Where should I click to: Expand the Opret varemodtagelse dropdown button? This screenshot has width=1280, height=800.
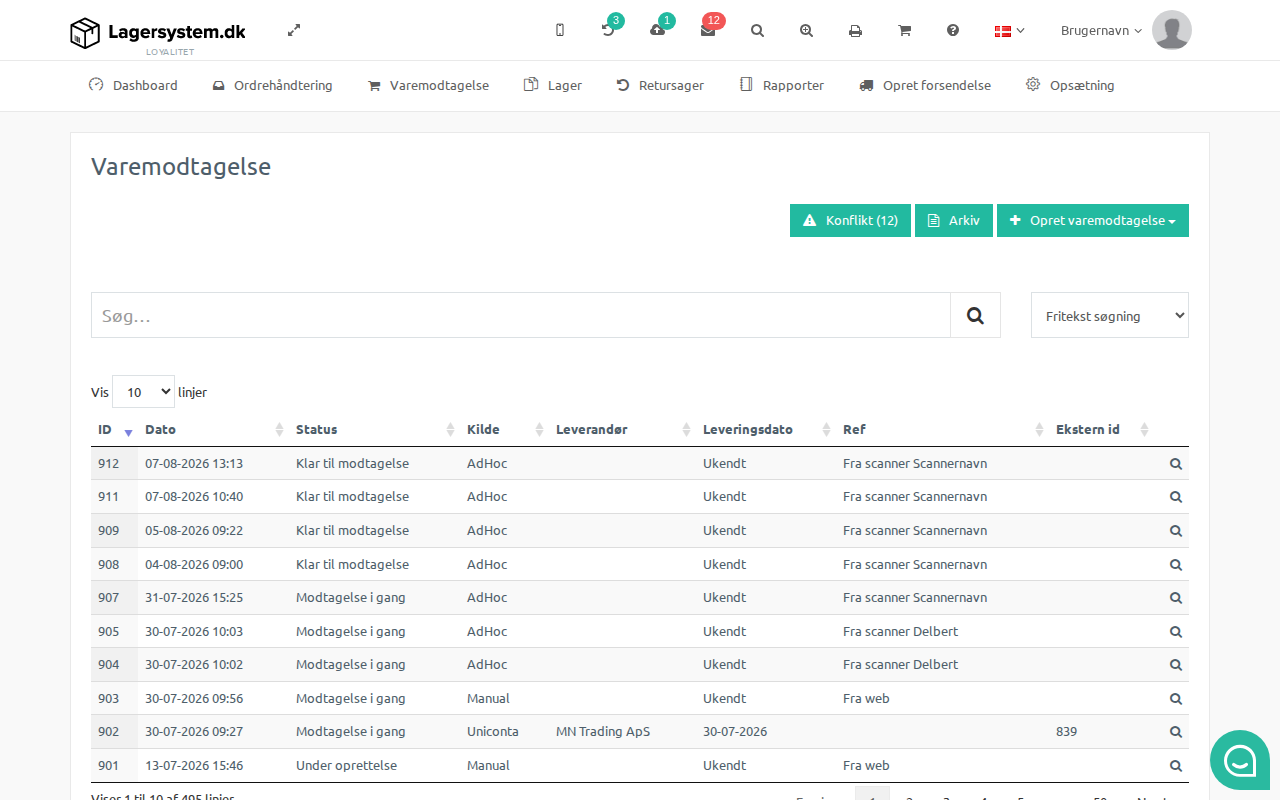(1093, 221)
